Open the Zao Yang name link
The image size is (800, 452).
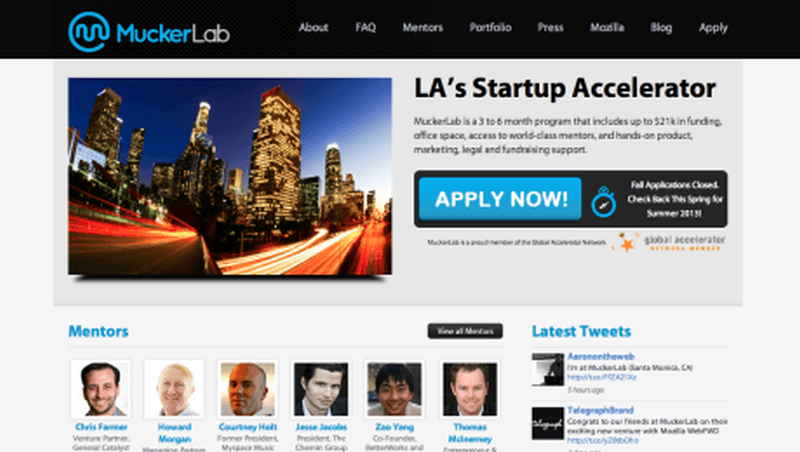(x=394, y=427)
